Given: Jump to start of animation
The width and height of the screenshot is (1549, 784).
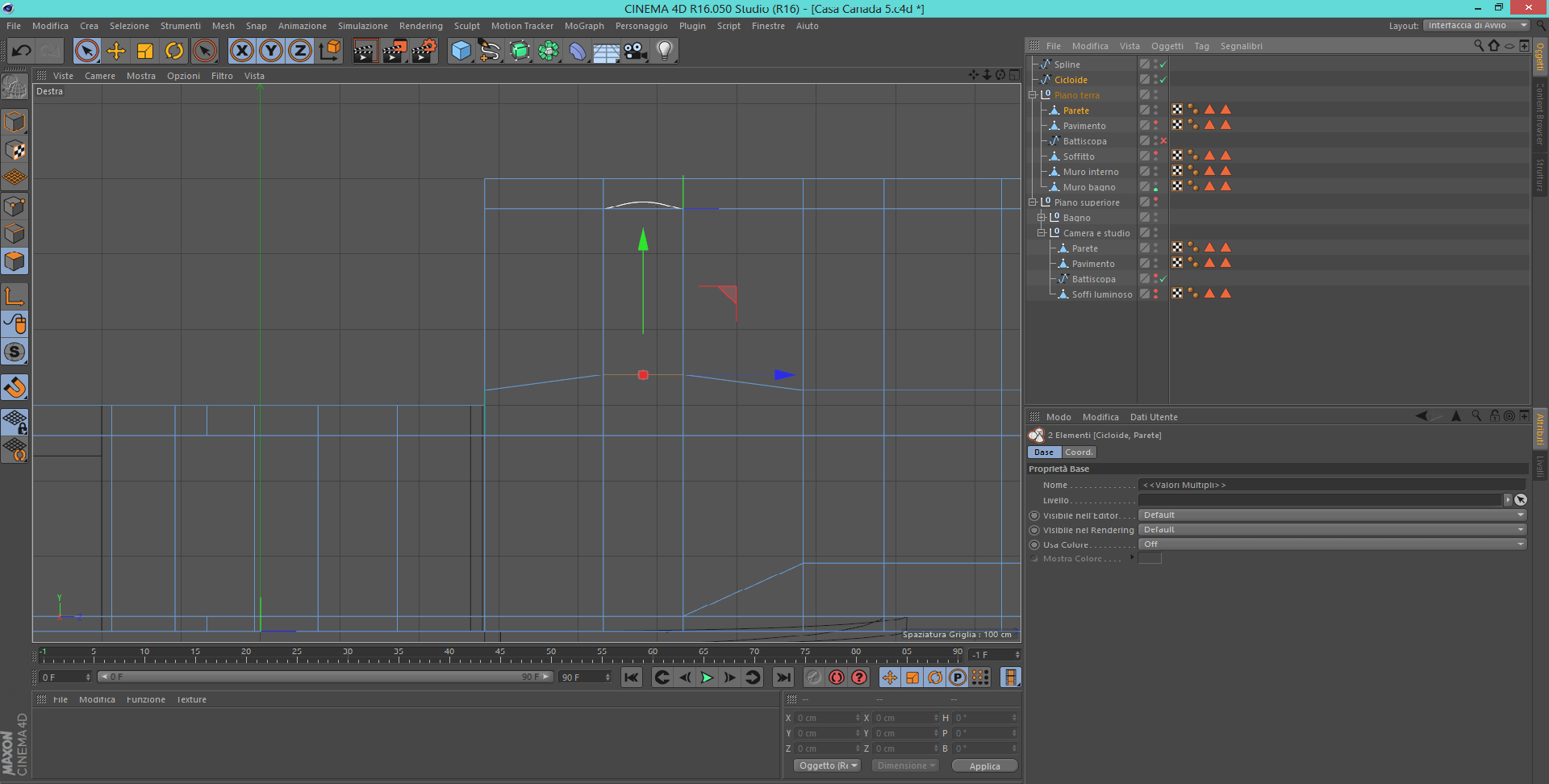Looking at the screenshot, I should 632,678.
